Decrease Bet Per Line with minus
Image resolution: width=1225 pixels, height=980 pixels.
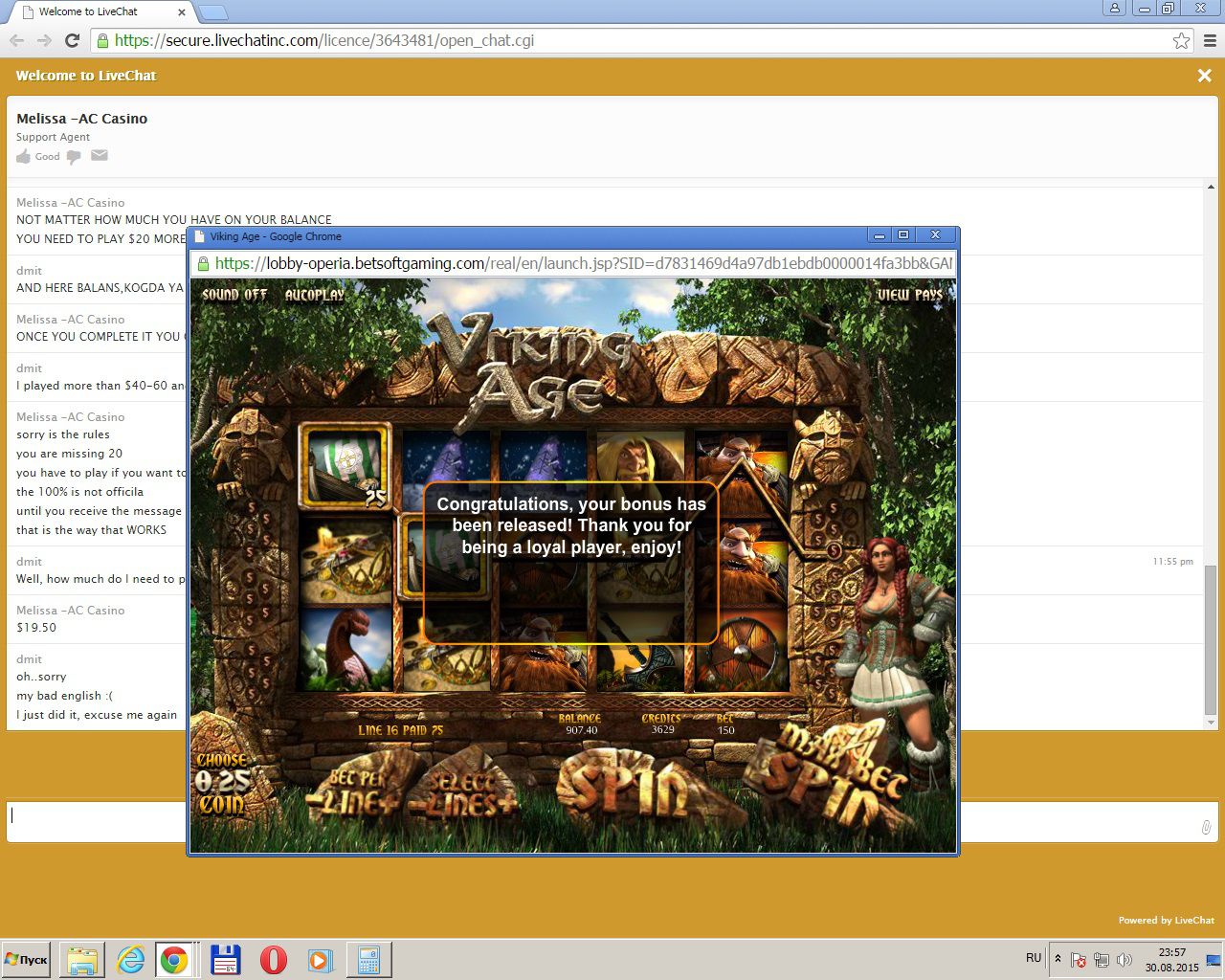314,802
